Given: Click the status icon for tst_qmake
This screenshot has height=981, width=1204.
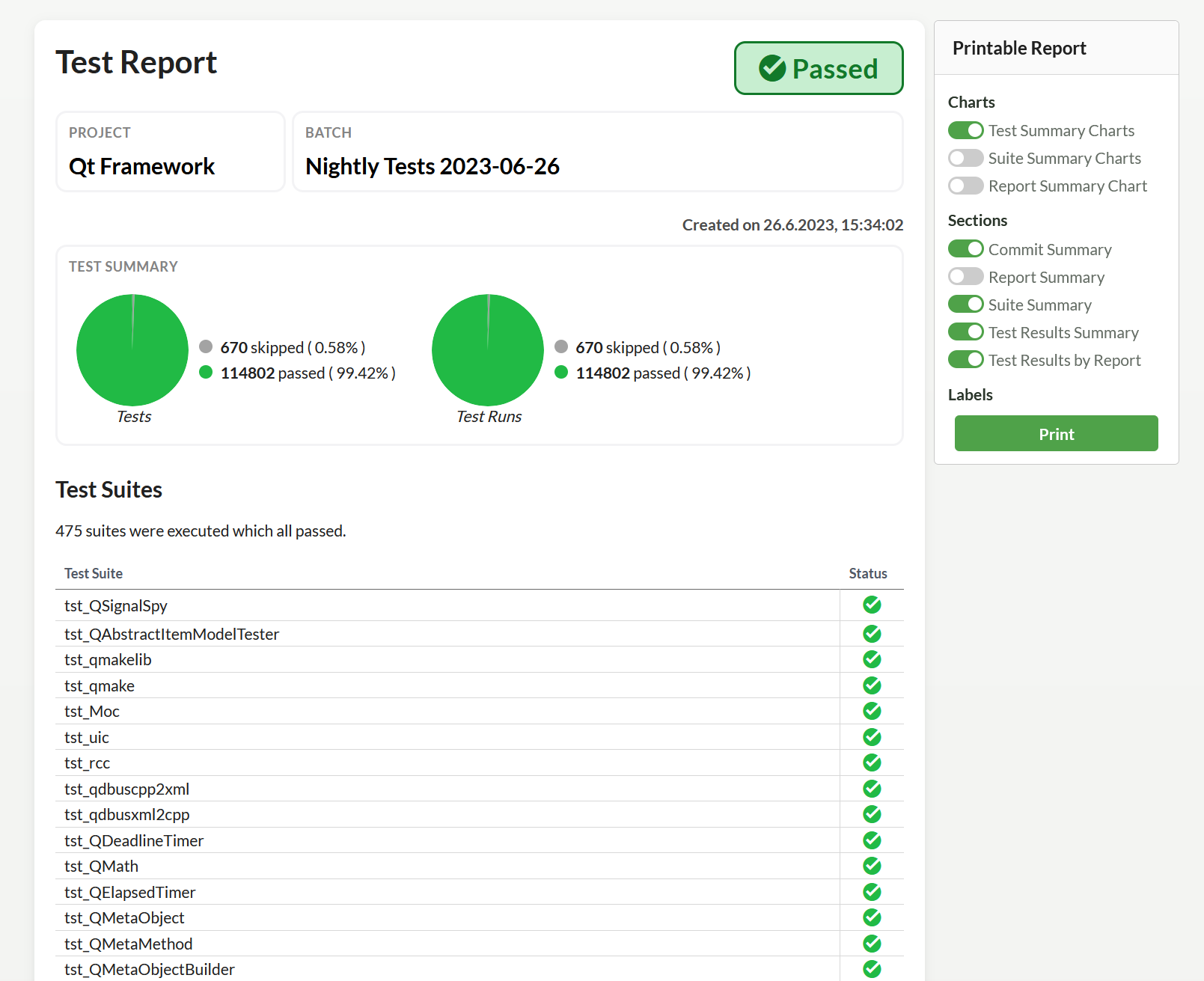Looking at the screenshot, I should click(871, 685).
